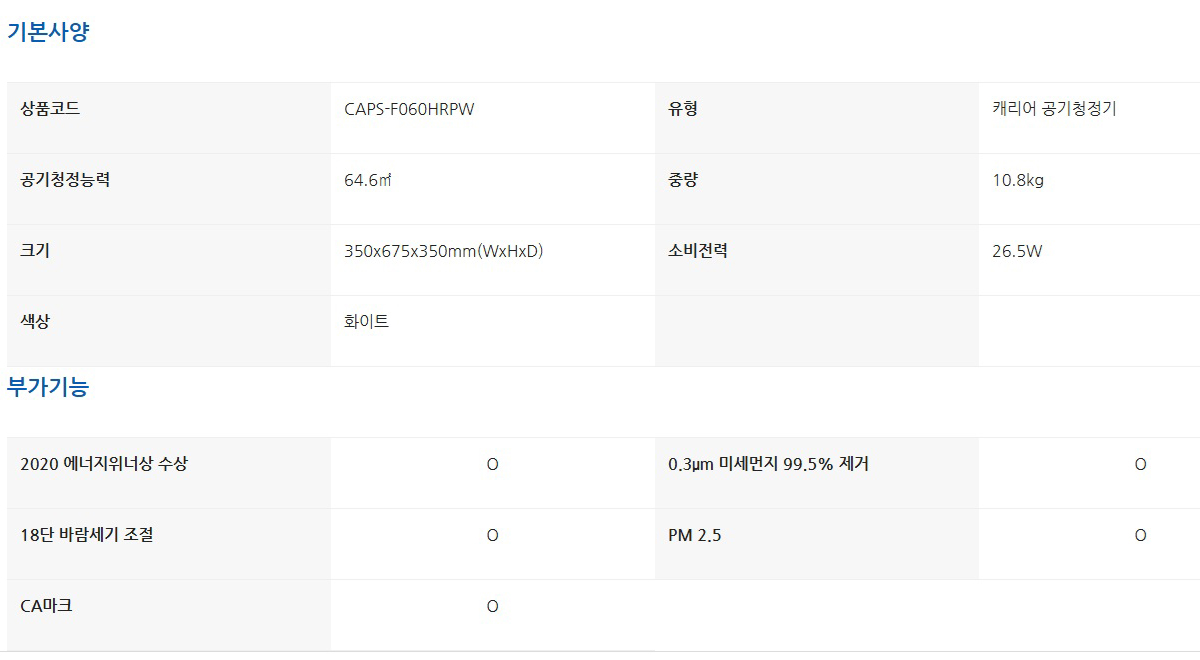Select the 캐리어 공기청정기 type value
This screenshot has width=1200, height=660.
[x=1054, y=109]
